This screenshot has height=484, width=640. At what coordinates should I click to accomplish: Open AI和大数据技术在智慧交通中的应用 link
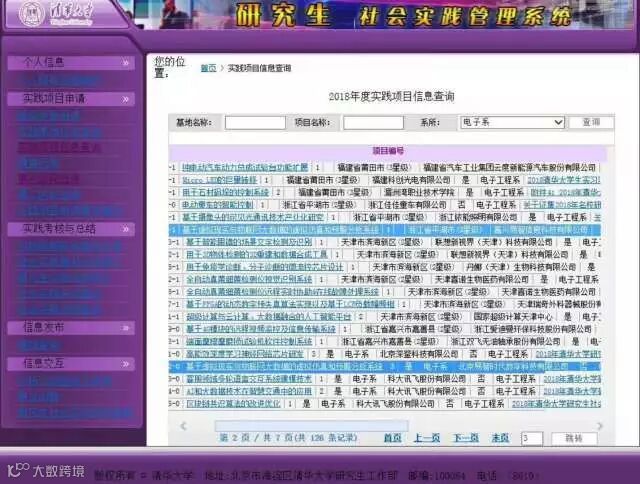[x=249, y=391]
